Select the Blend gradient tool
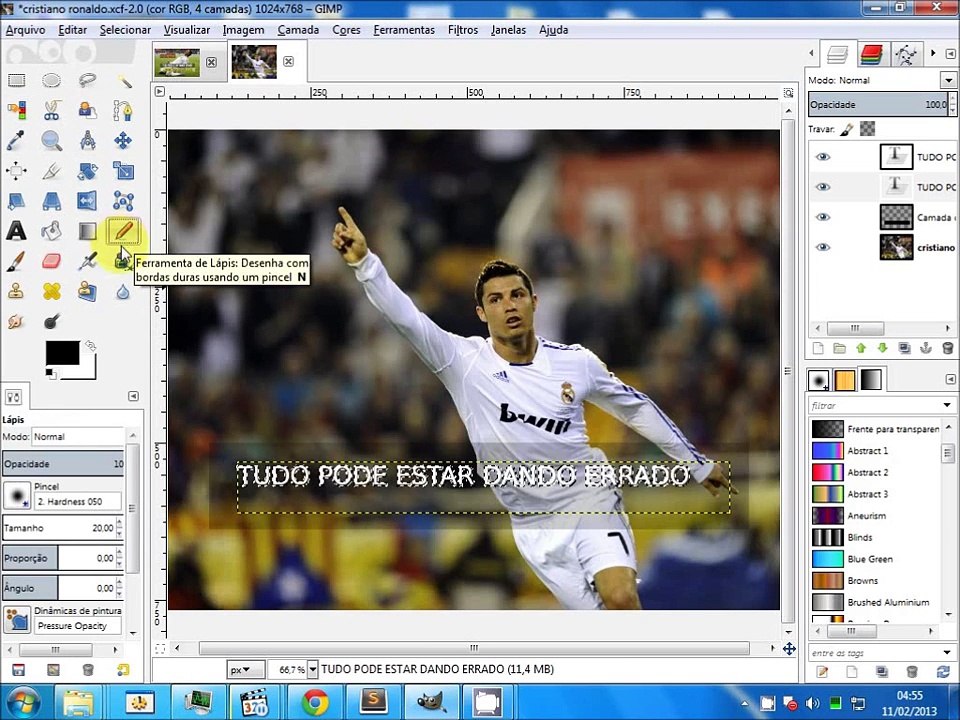This screenshot has height=720, width=960. [x=88, y=231]
